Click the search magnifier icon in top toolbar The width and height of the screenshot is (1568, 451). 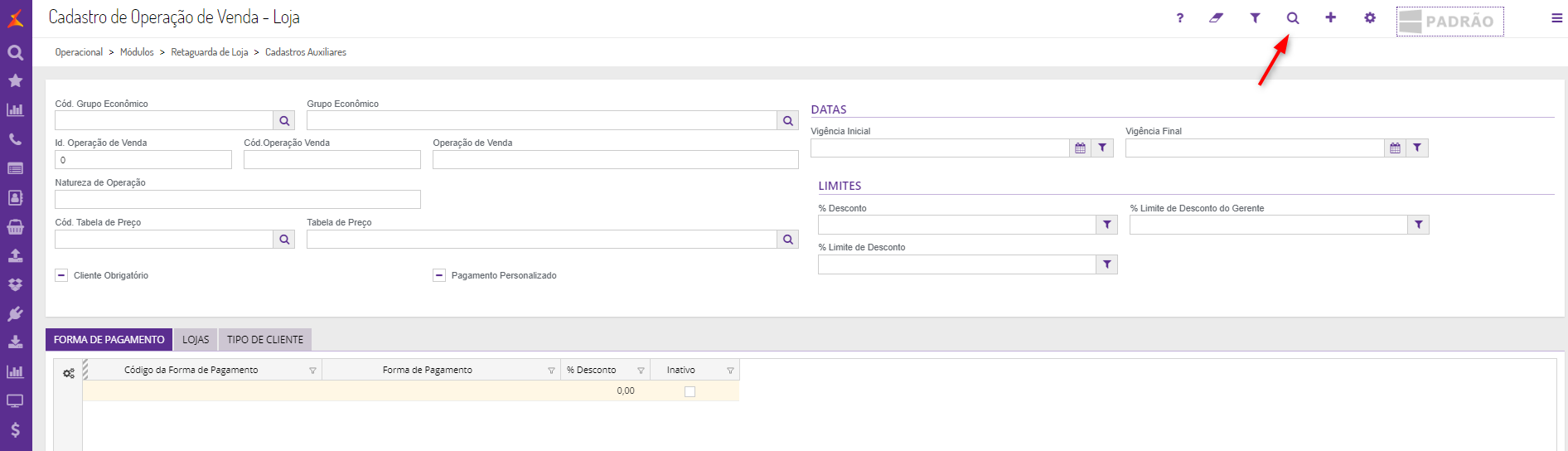[x=1292, y=18]
